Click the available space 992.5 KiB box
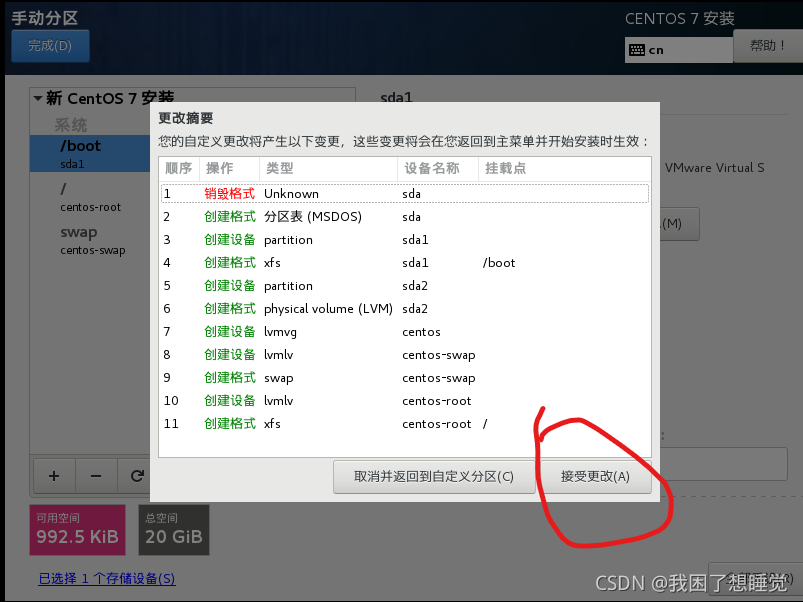This screenshot has width=803, height=602. [x=77, y=530]
